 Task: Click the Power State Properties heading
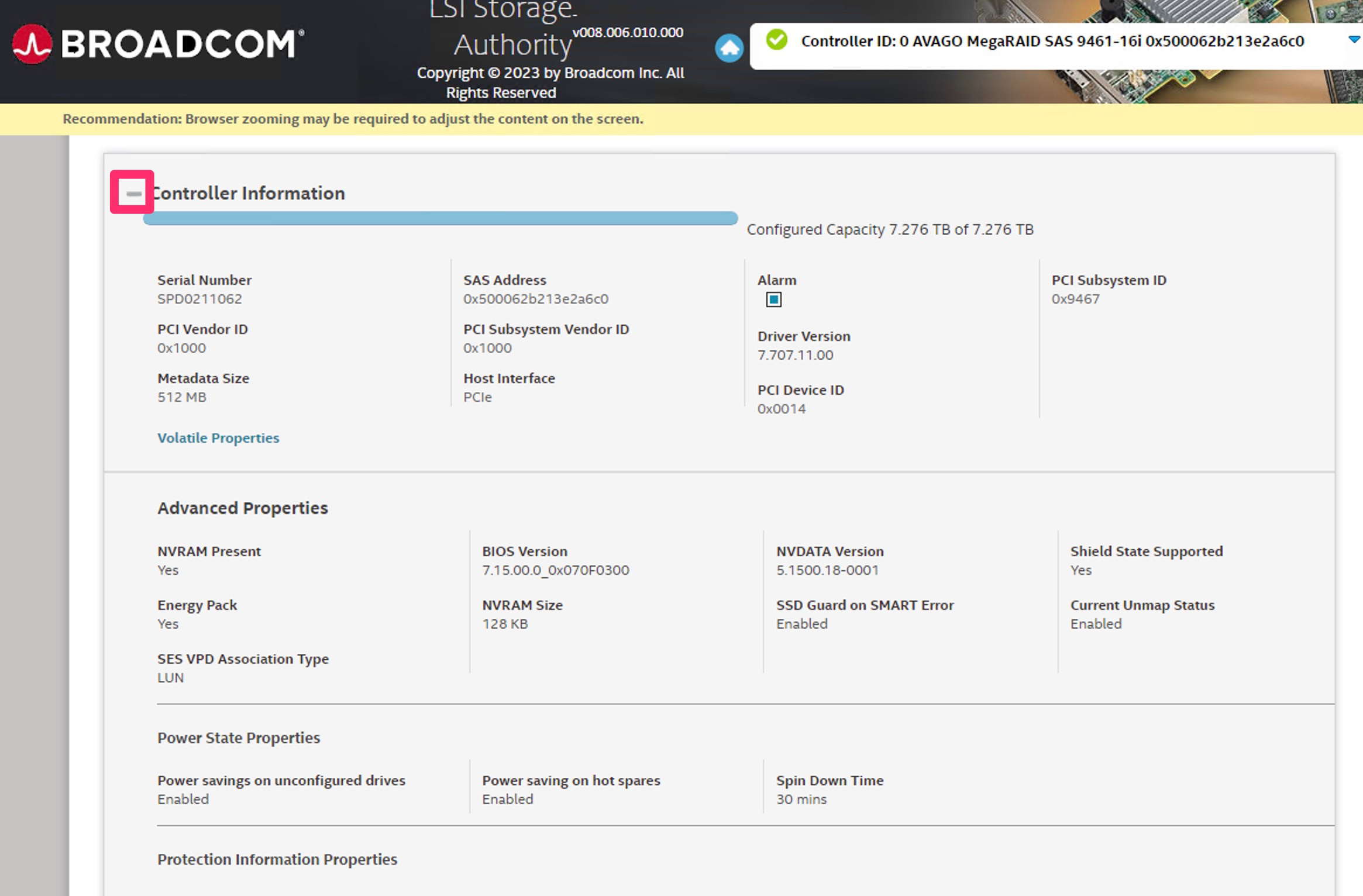pyautogui.click(x=238, y=738)
